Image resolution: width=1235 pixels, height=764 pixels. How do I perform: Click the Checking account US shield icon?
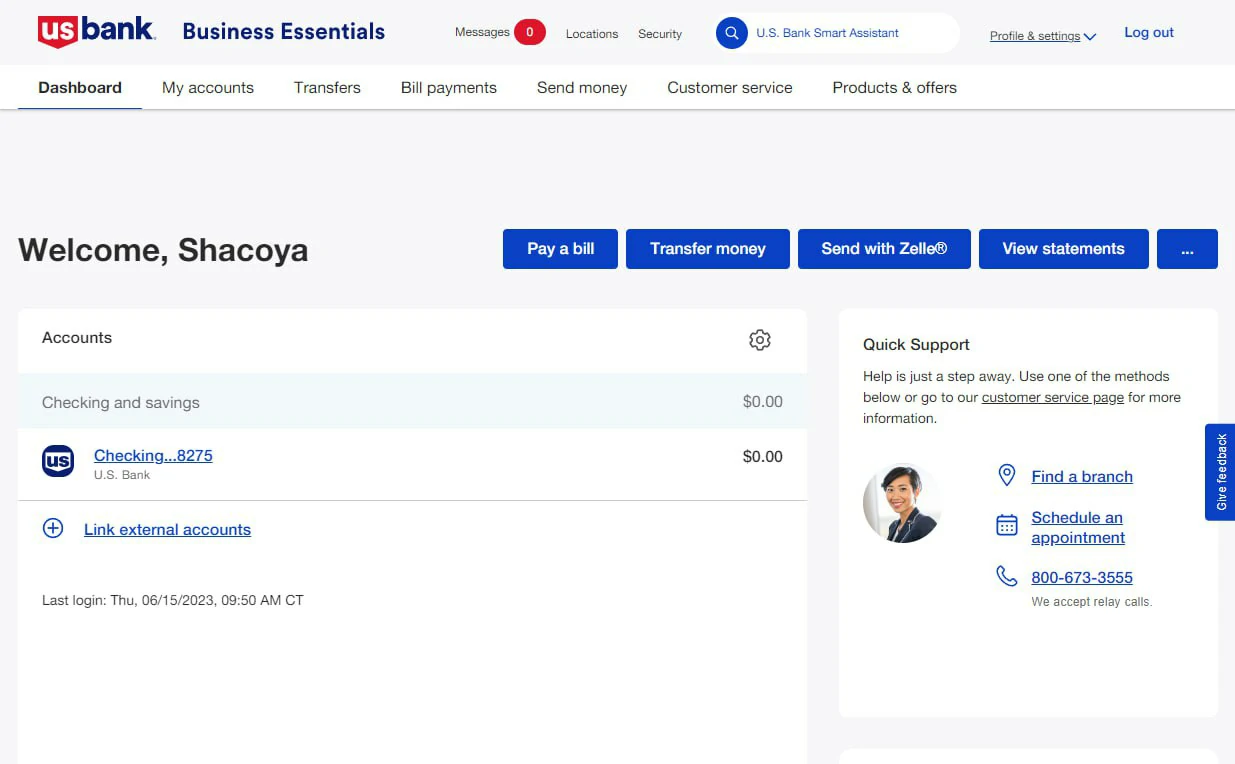point(58,461)
